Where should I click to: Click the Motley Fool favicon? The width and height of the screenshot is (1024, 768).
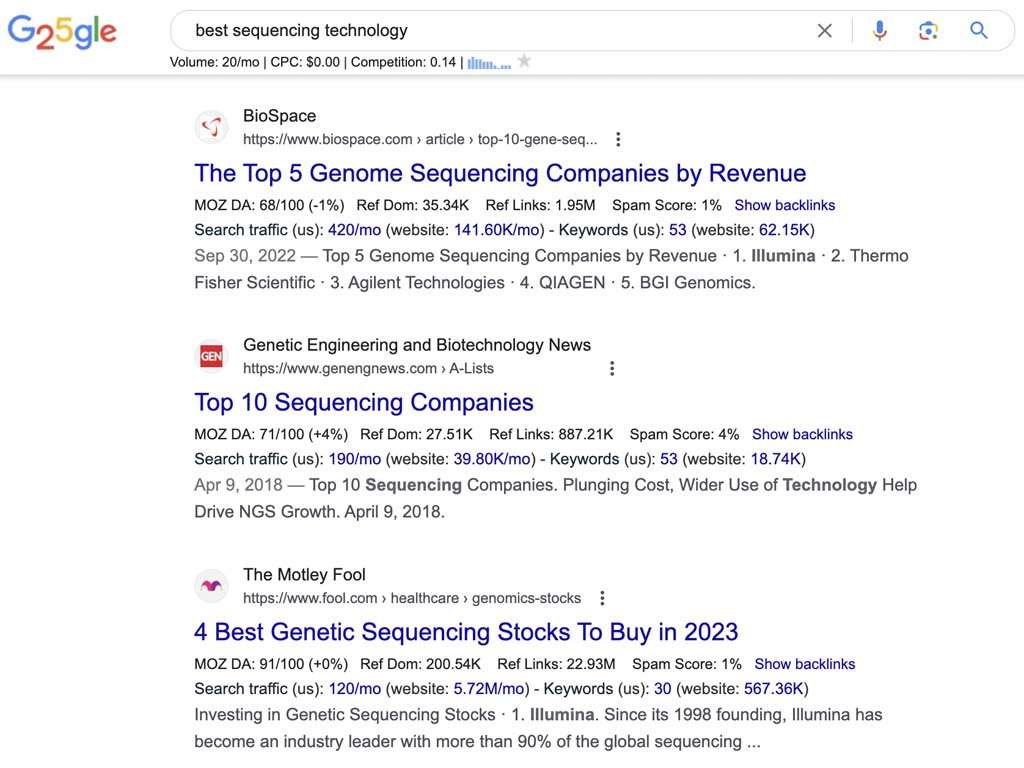point(211,586)
